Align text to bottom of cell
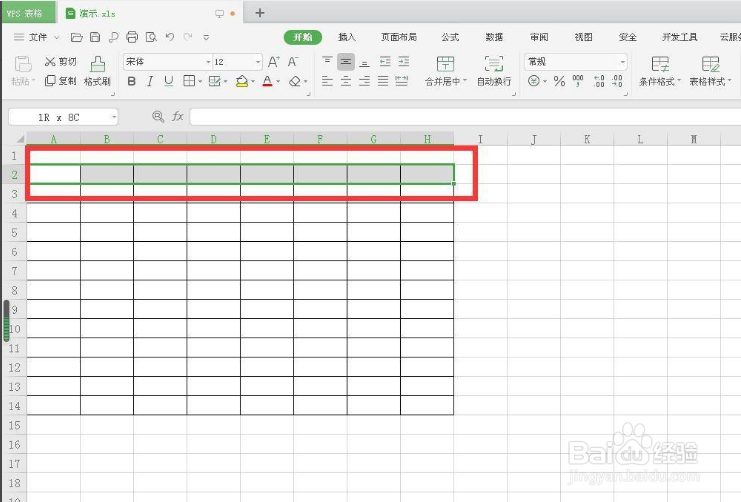 364,61
